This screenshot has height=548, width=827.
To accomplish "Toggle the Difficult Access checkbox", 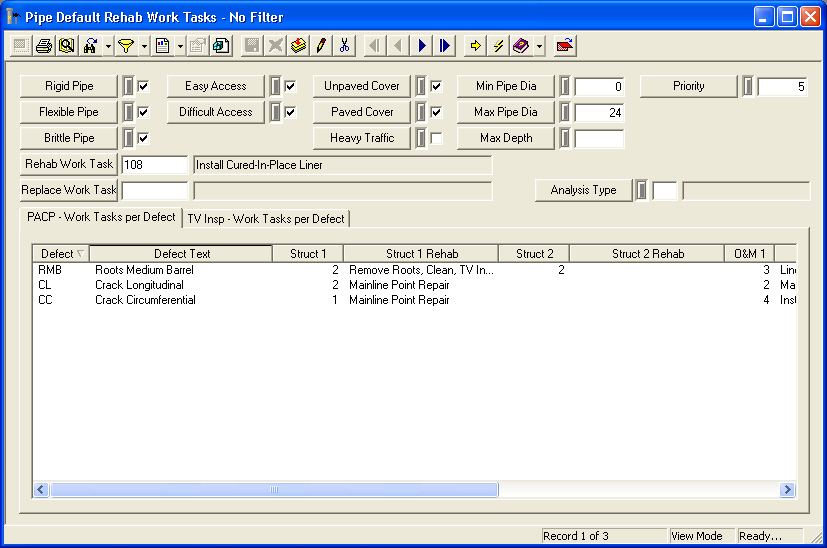I will click(290, 112).
